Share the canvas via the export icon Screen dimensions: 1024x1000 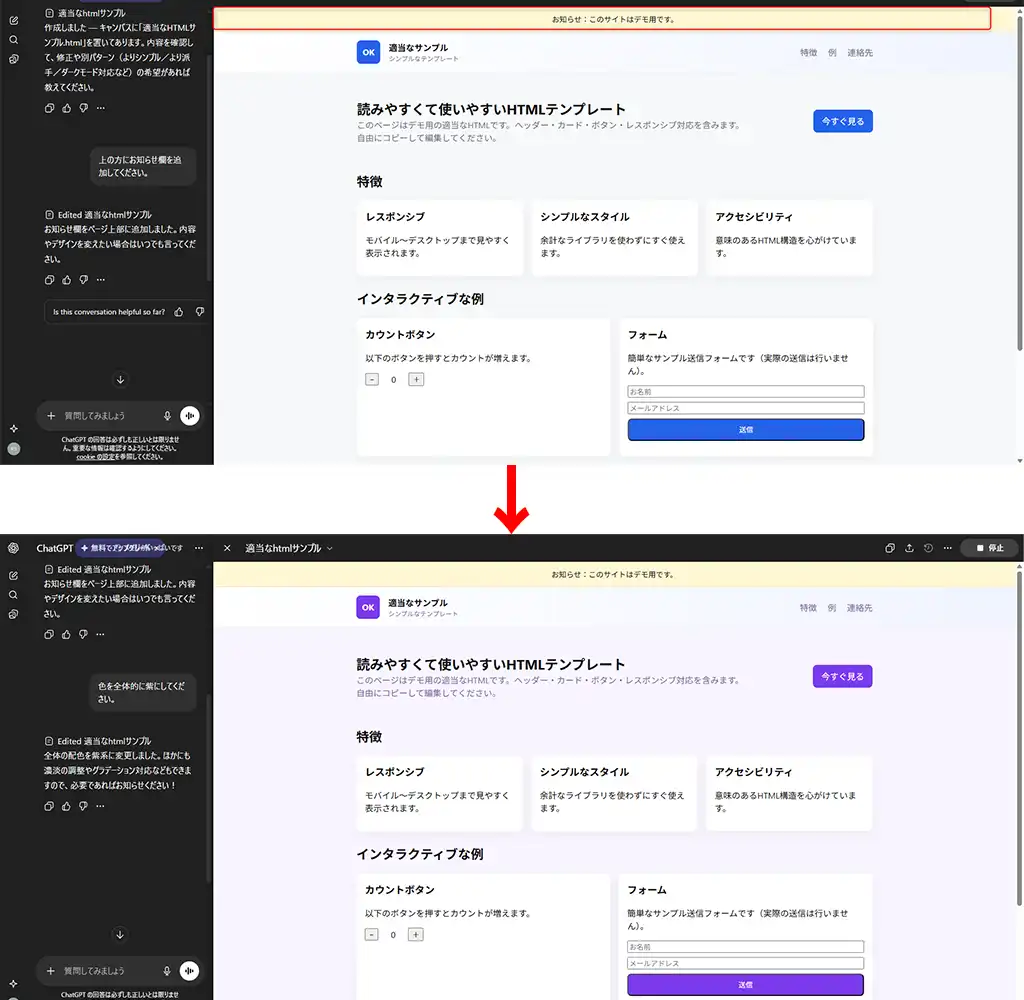[x=909, y=548]
